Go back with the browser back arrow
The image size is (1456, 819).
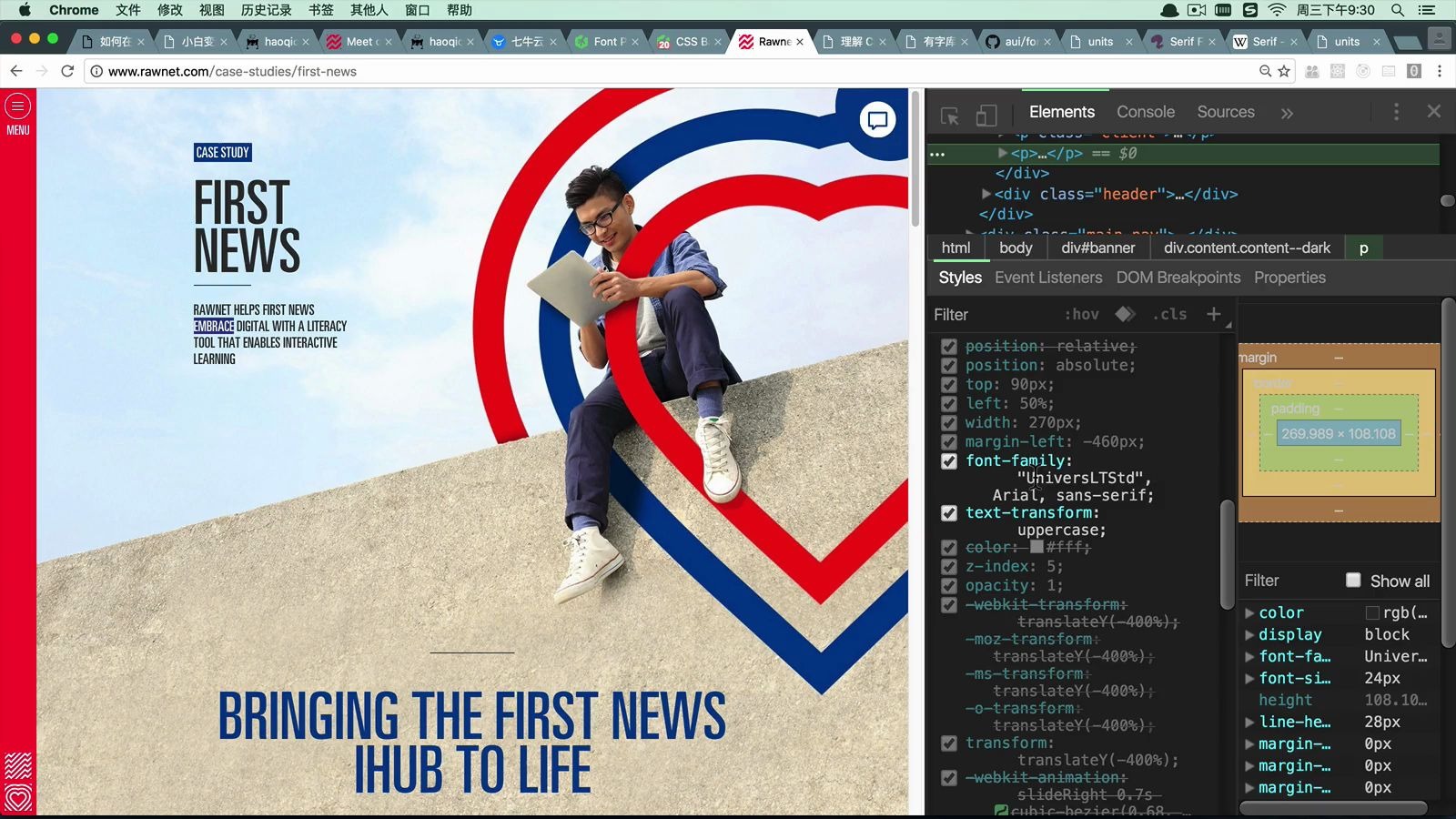tap(16, 71)
